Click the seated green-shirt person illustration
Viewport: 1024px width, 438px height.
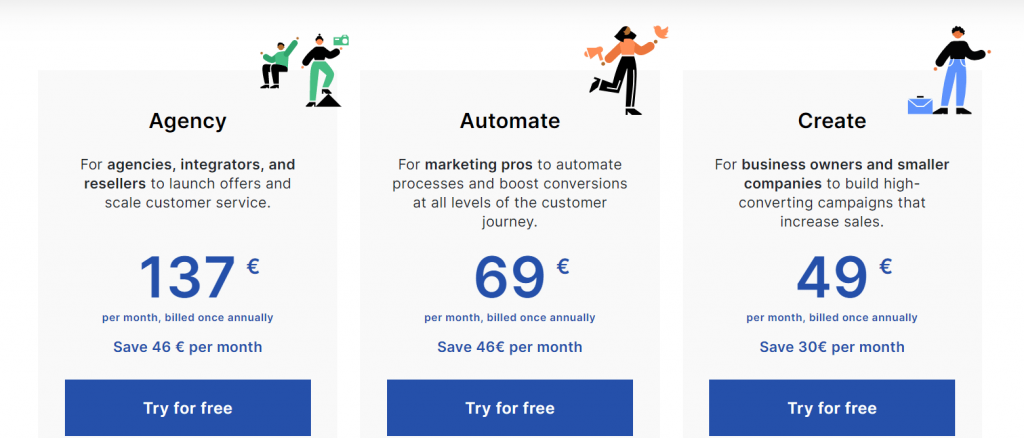tap(278, 63)
